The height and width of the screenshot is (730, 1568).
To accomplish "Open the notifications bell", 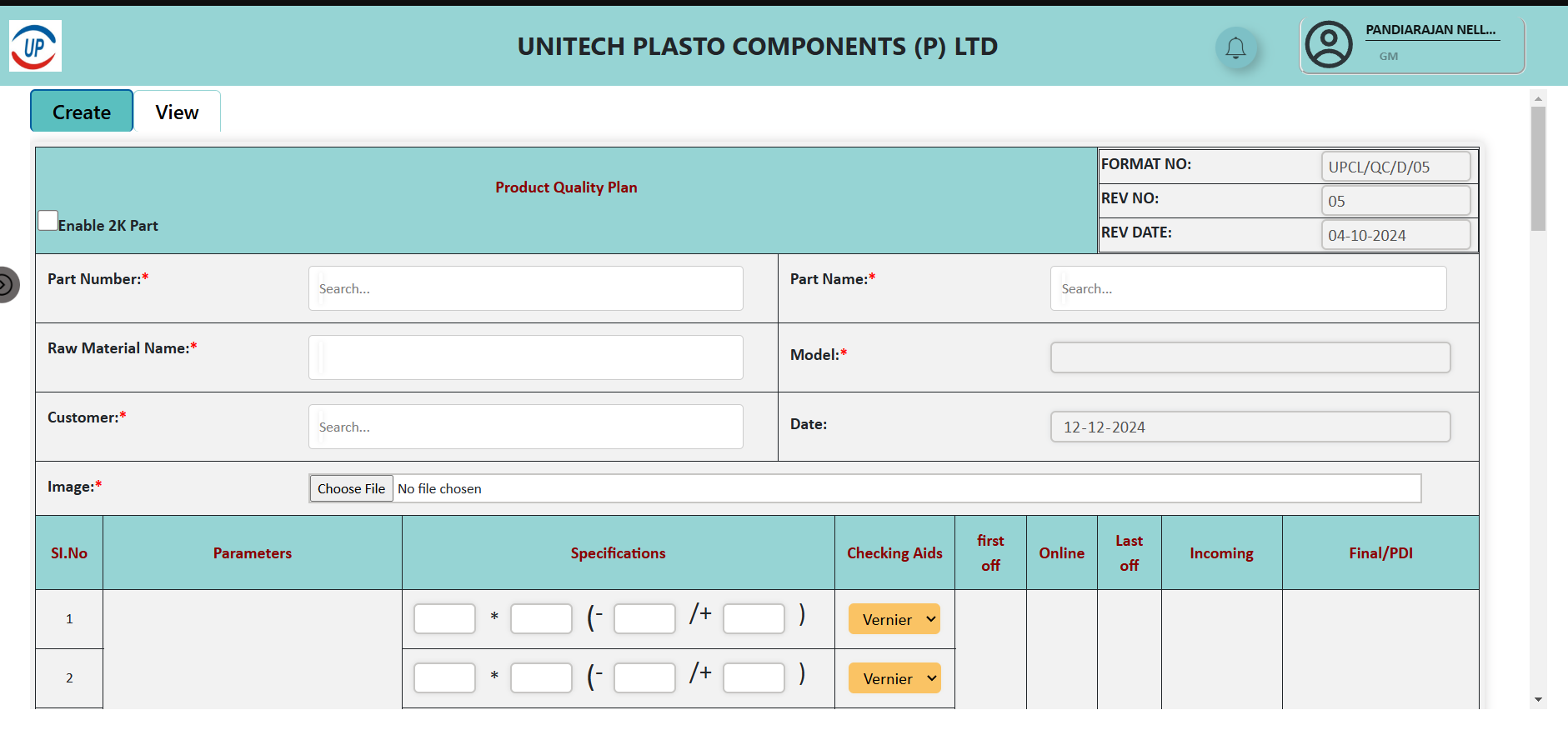I will pos(1235,48).
